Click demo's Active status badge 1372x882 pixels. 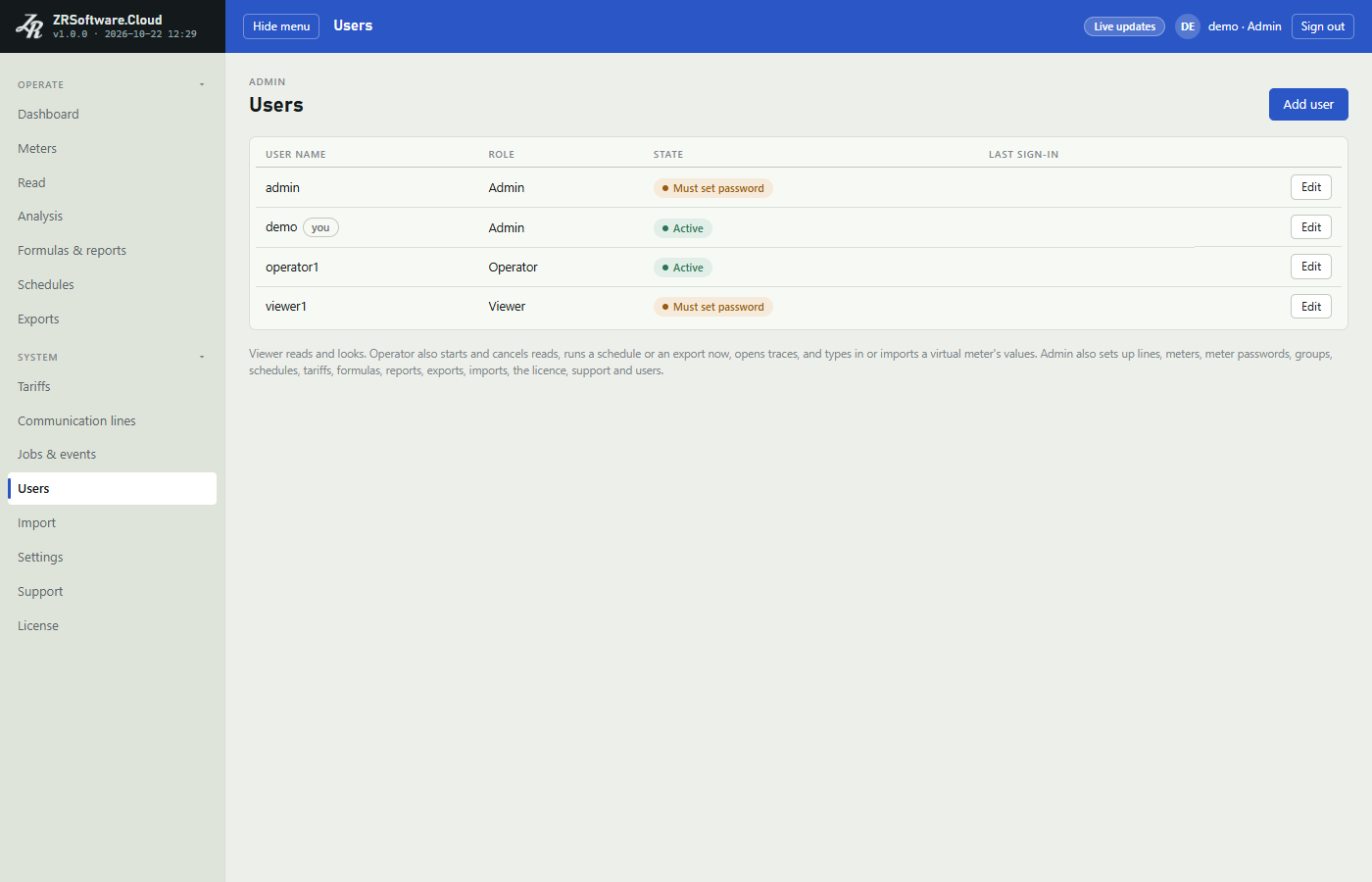point(683,228)
